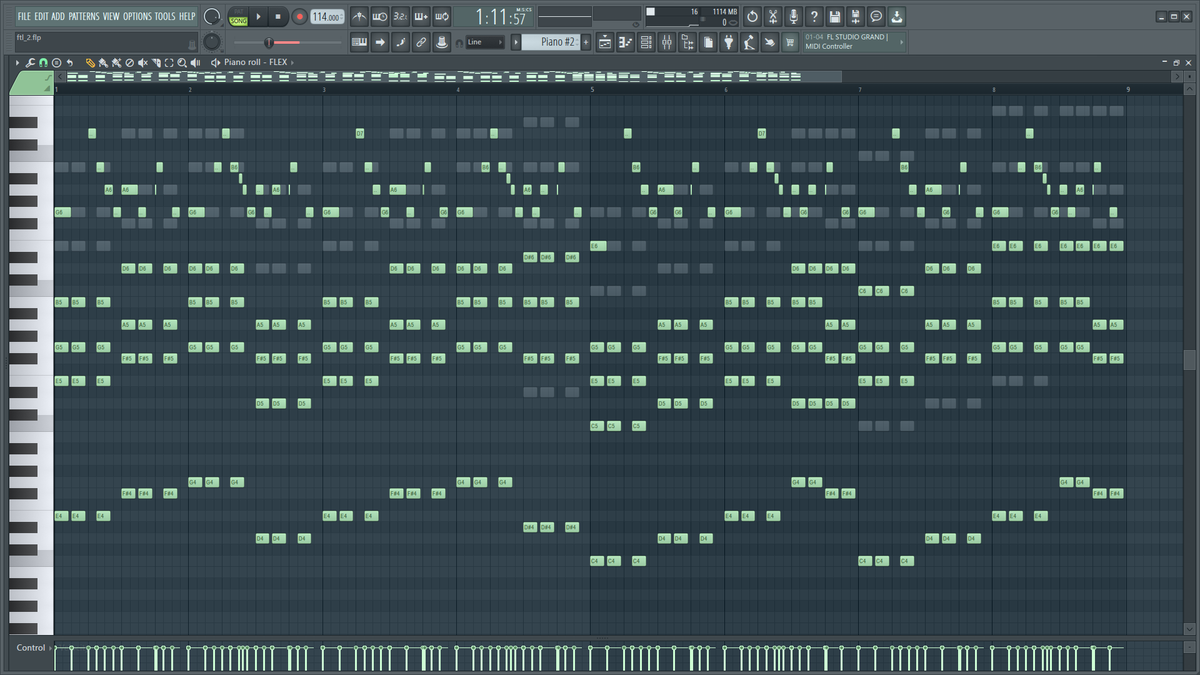Click the undo history circular arrow icon

(x=752, y=17)
